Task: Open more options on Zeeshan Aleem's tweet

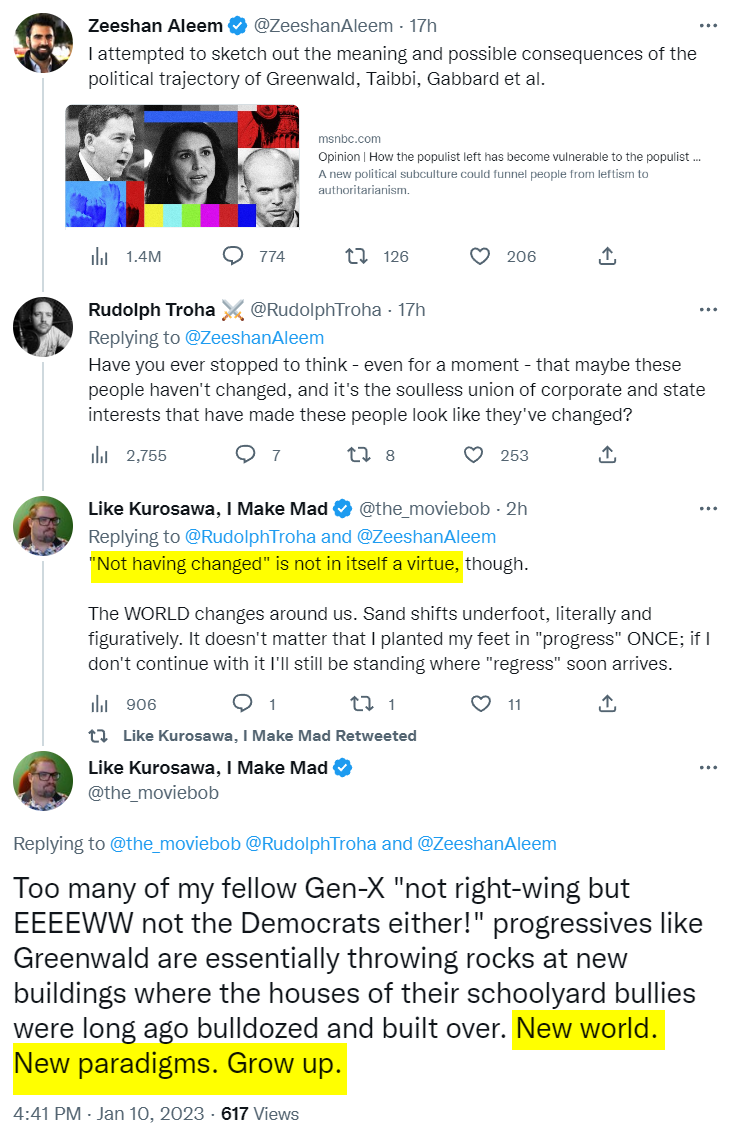Action: [x=708, y=25]
